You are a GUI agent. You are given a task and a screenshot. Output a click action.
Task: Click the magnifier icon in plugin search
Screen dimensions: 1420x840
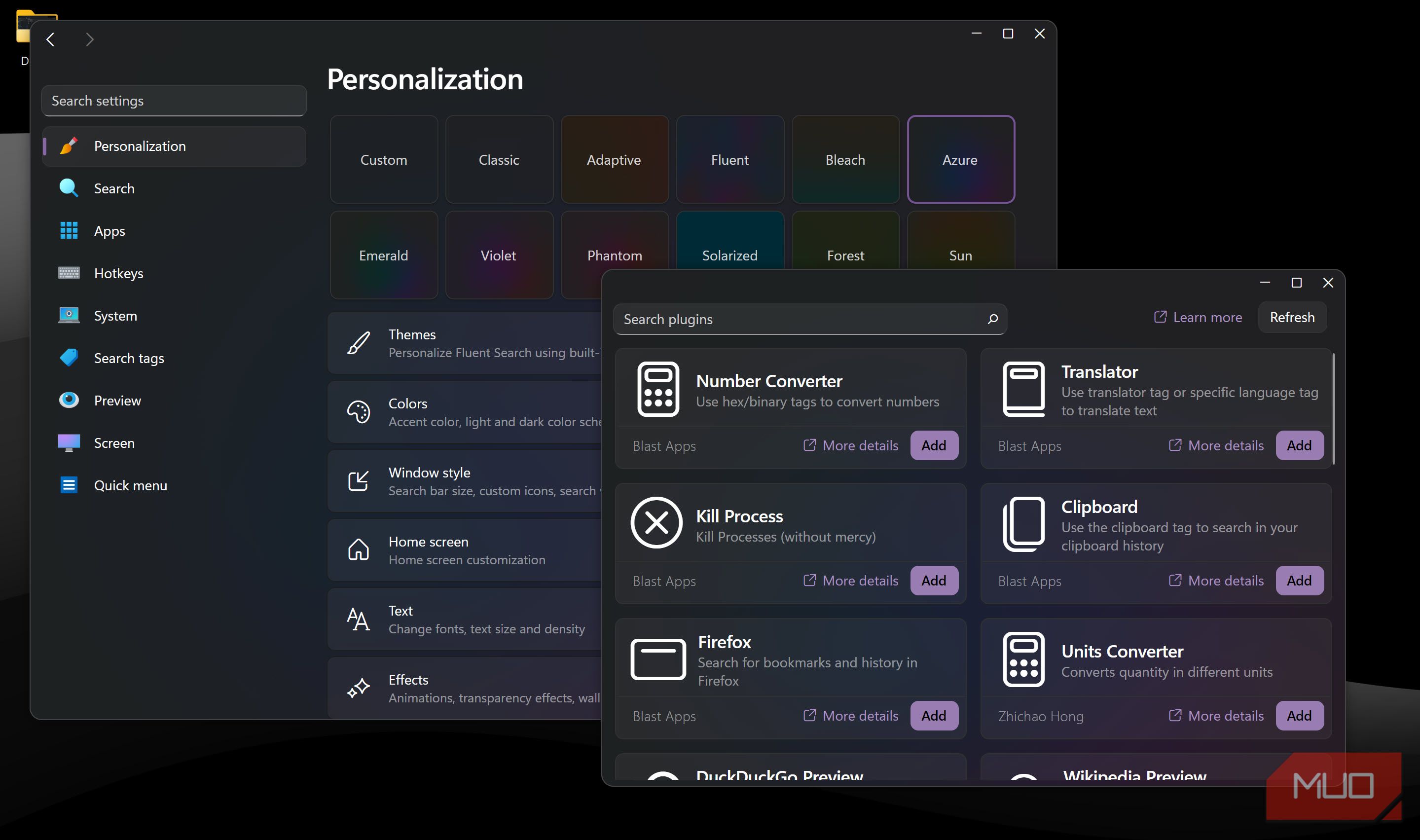(x=993, y=319)
